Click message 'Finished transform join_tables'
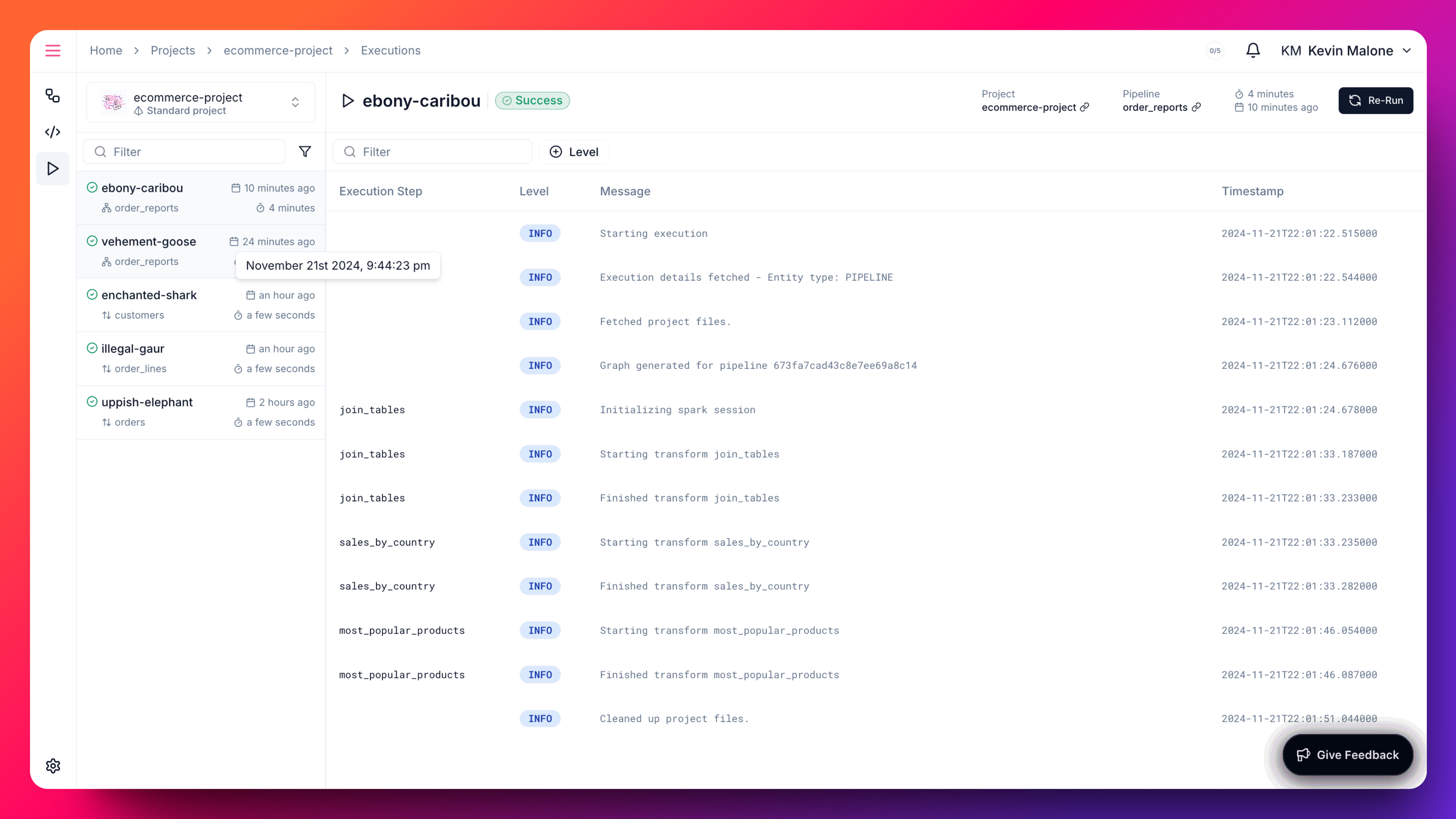 689,498
